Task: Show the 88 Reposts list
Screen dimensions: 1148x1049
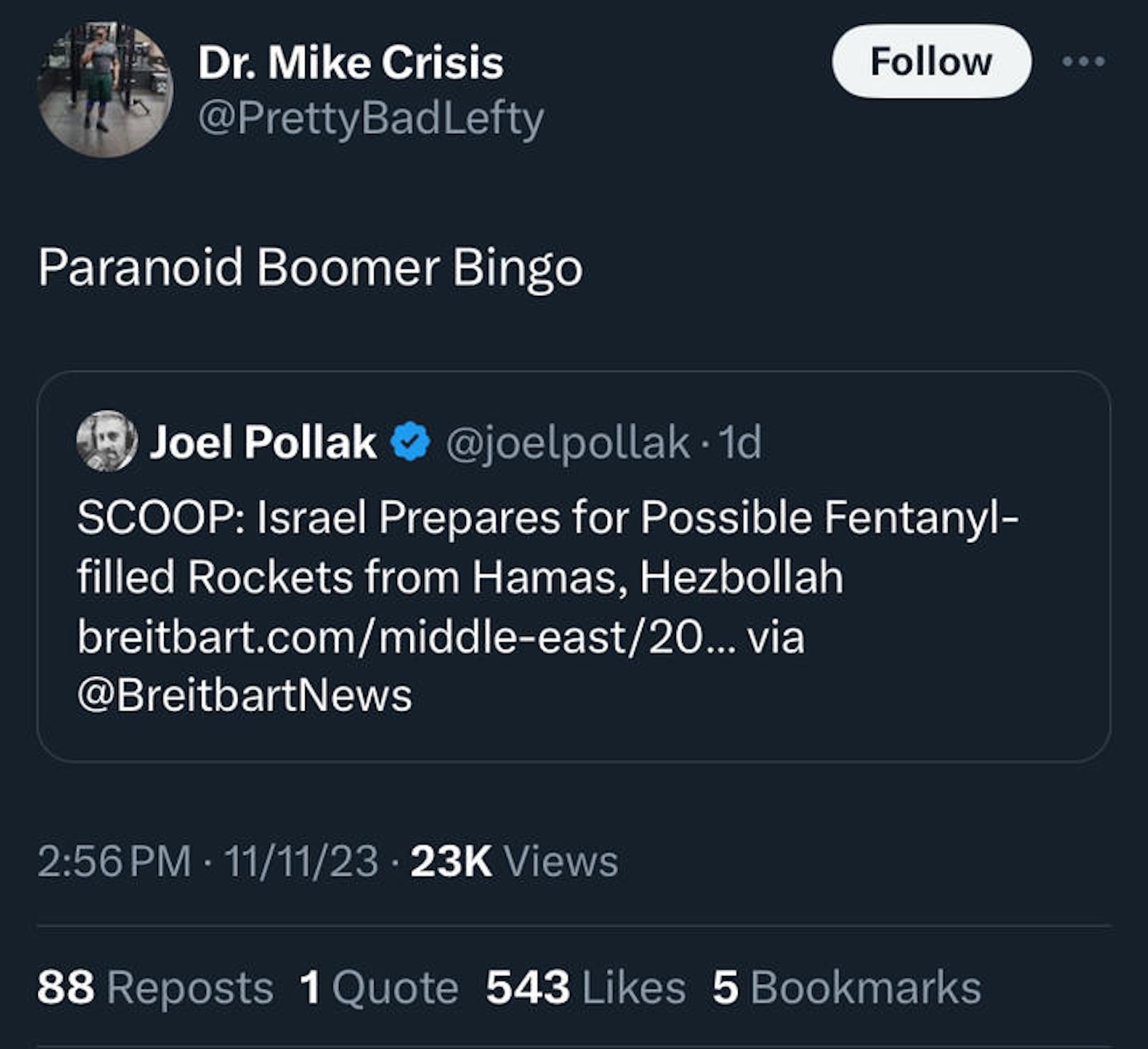Action: 155,988
